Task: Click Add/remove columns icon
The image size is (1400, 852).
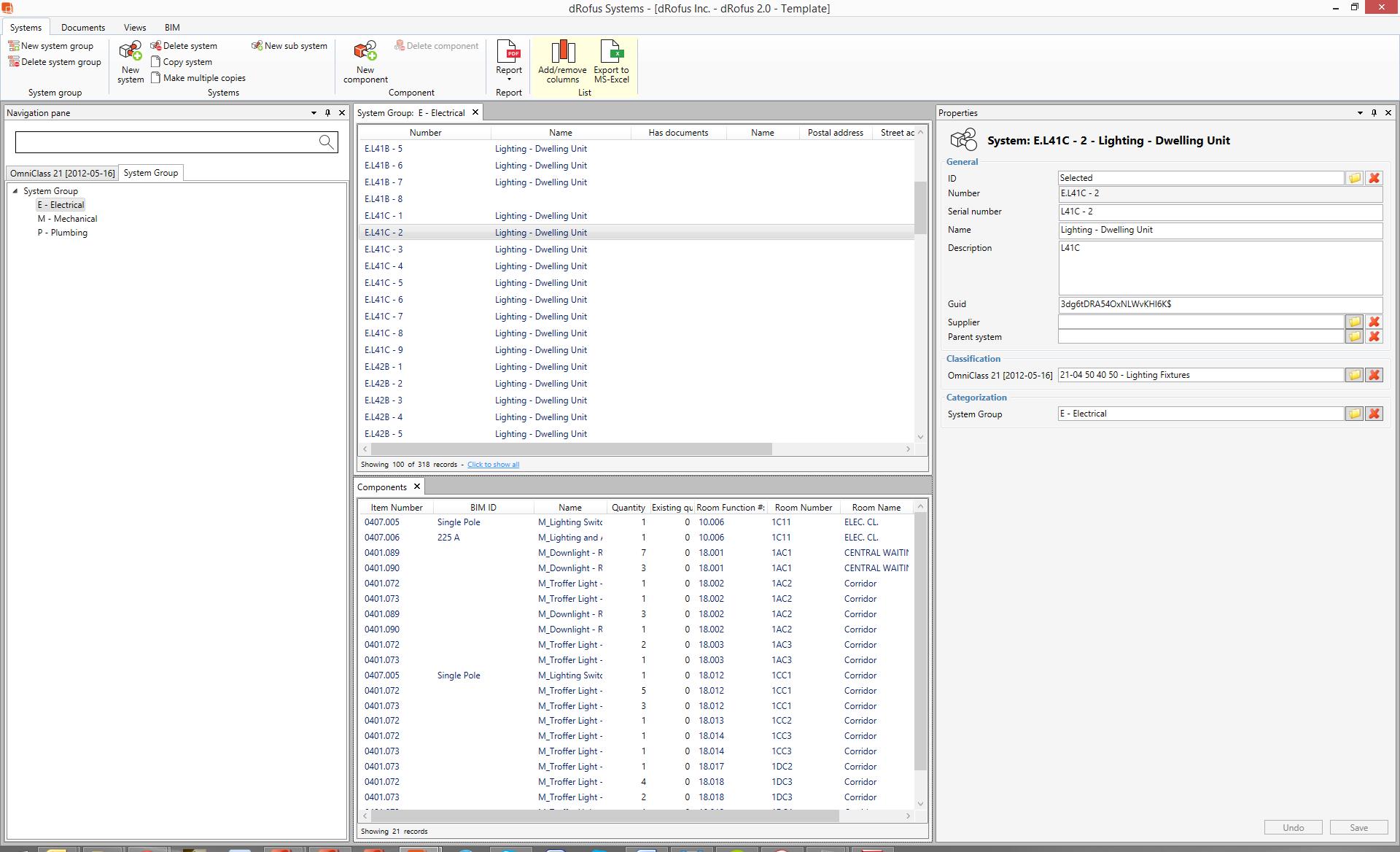Action: [x=562, y=53]
